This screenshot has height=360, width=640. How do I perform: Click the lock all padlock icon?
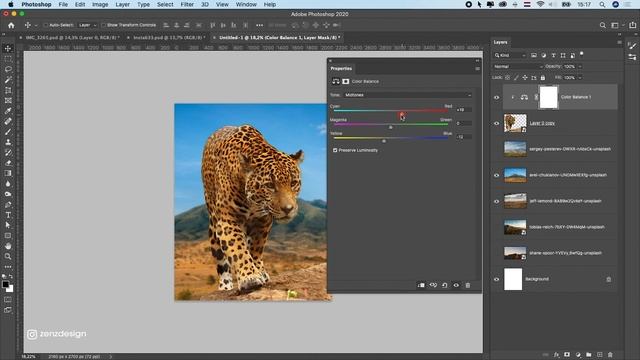tap(543, 78)
